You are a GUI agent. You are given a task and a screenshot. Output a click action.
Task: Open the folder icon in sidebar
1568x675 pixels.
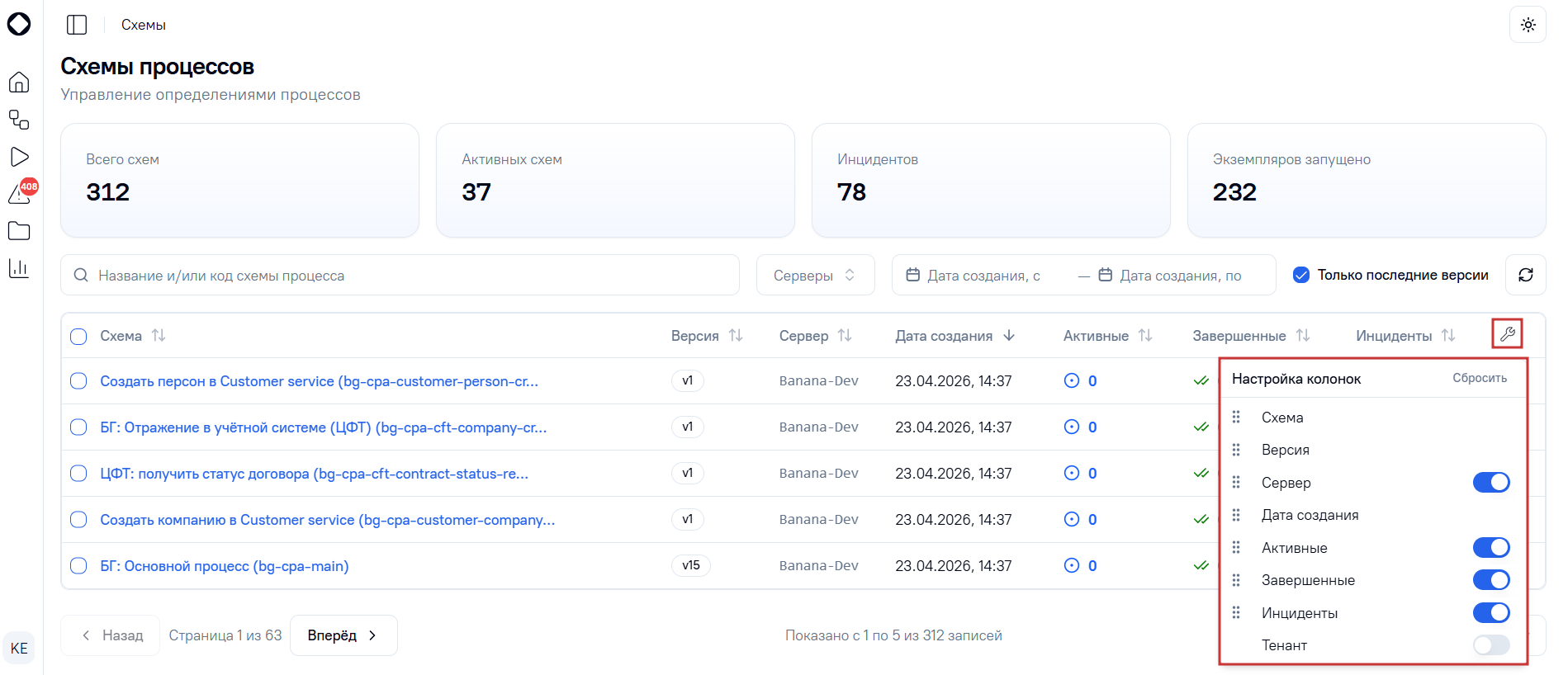tap(19, 231)
